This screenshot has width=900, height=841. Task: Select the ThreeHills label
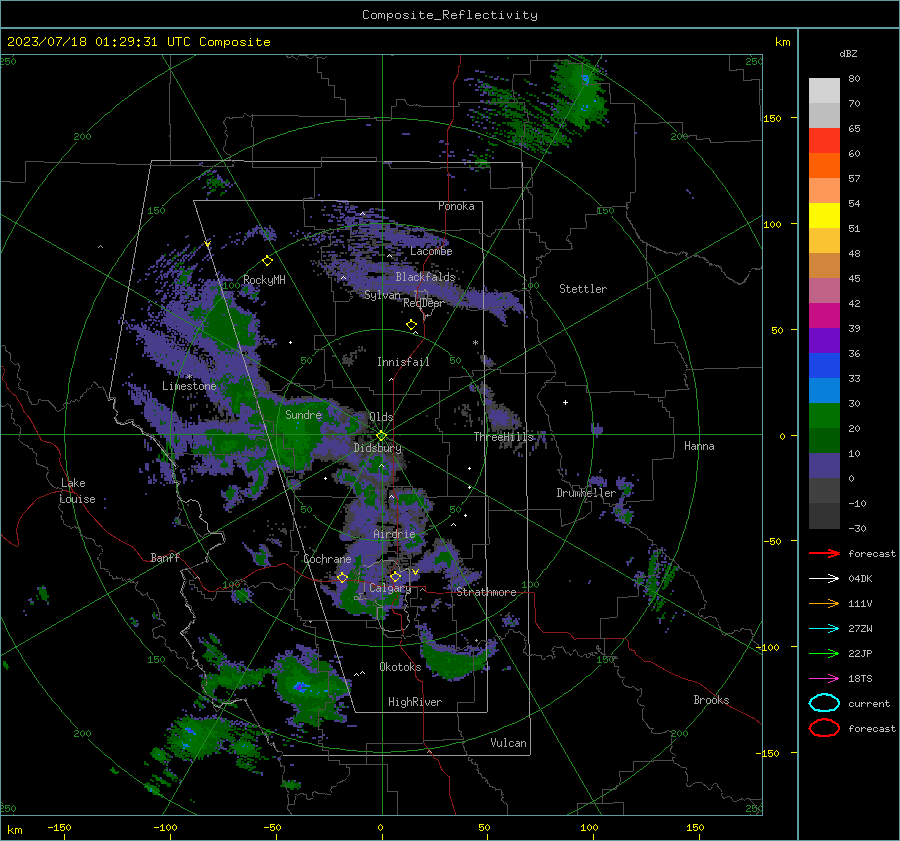(x=503, y=437)
